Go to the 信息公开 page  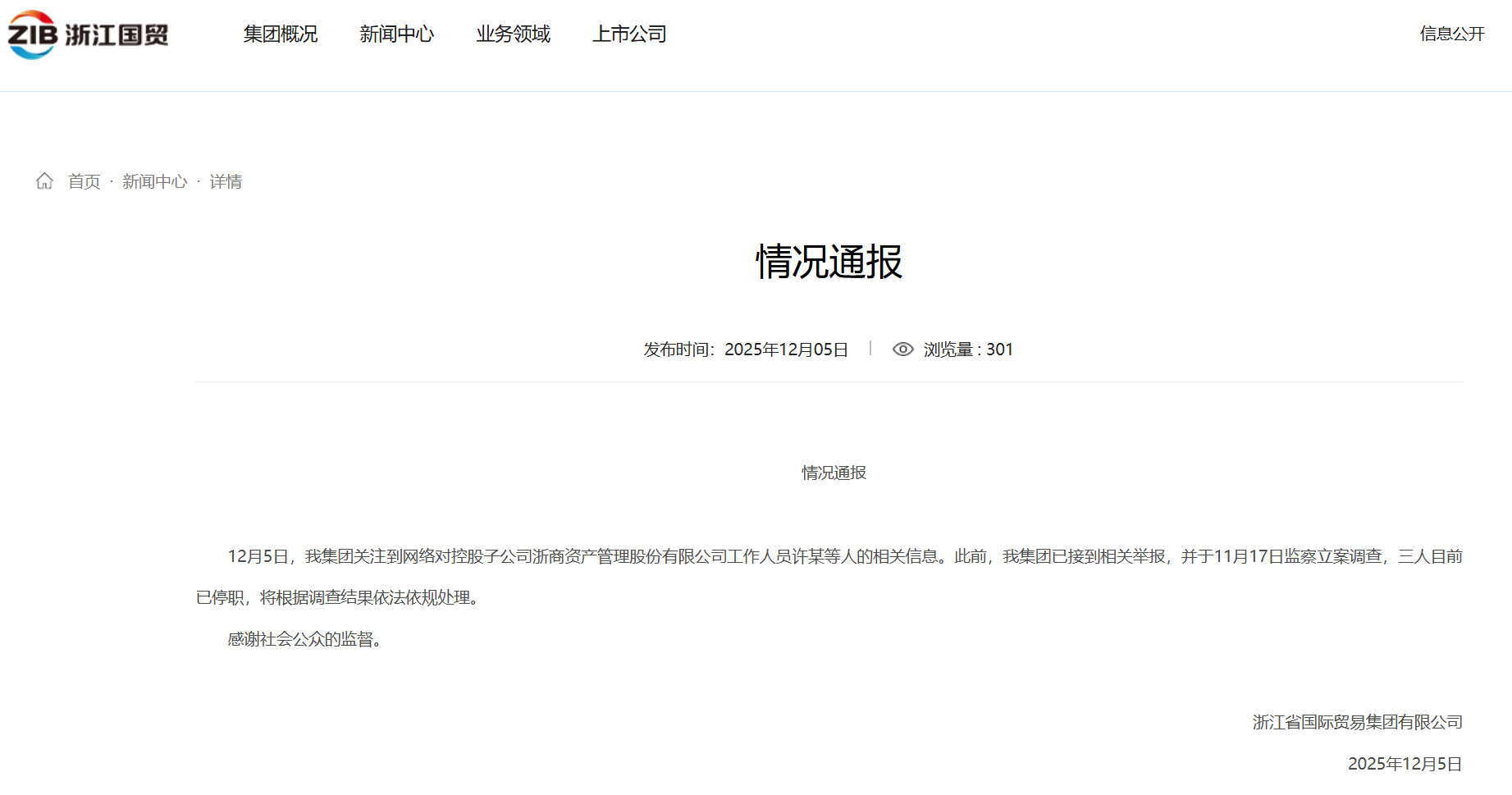pyautogui.click(x=1451, y=34)
